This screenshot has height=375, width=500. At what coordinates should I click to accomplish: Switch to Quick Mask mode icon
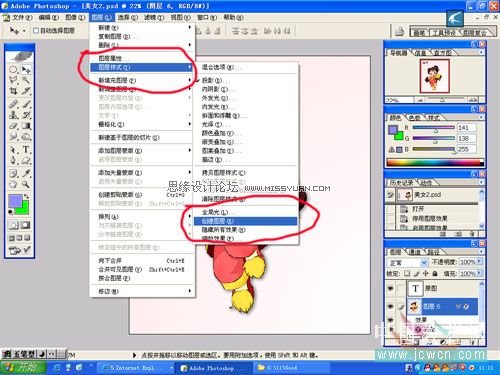point(25,225)
